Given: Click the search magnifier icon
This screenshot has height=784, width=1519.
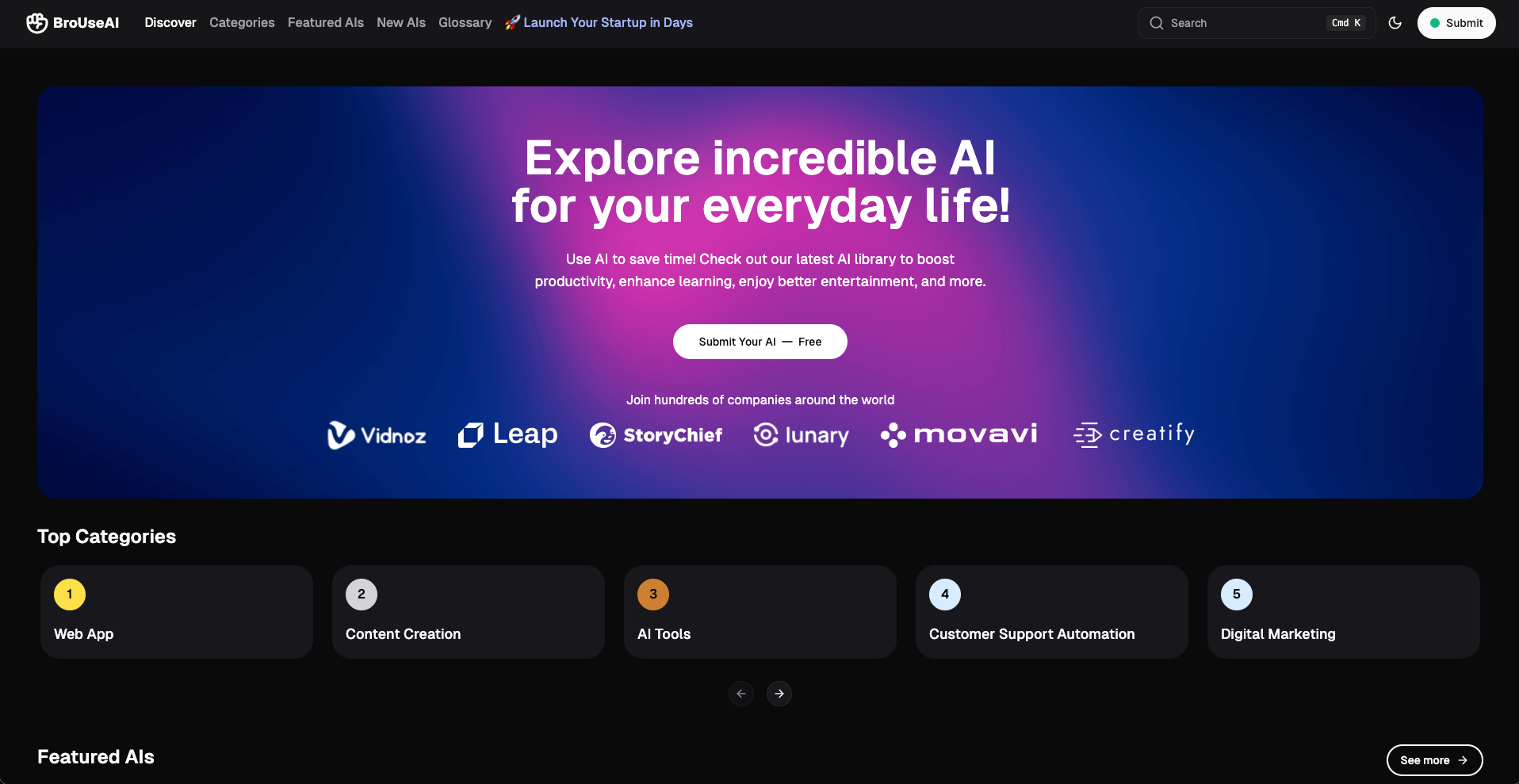Looking at the screenshot, I should pos(1157,23).
